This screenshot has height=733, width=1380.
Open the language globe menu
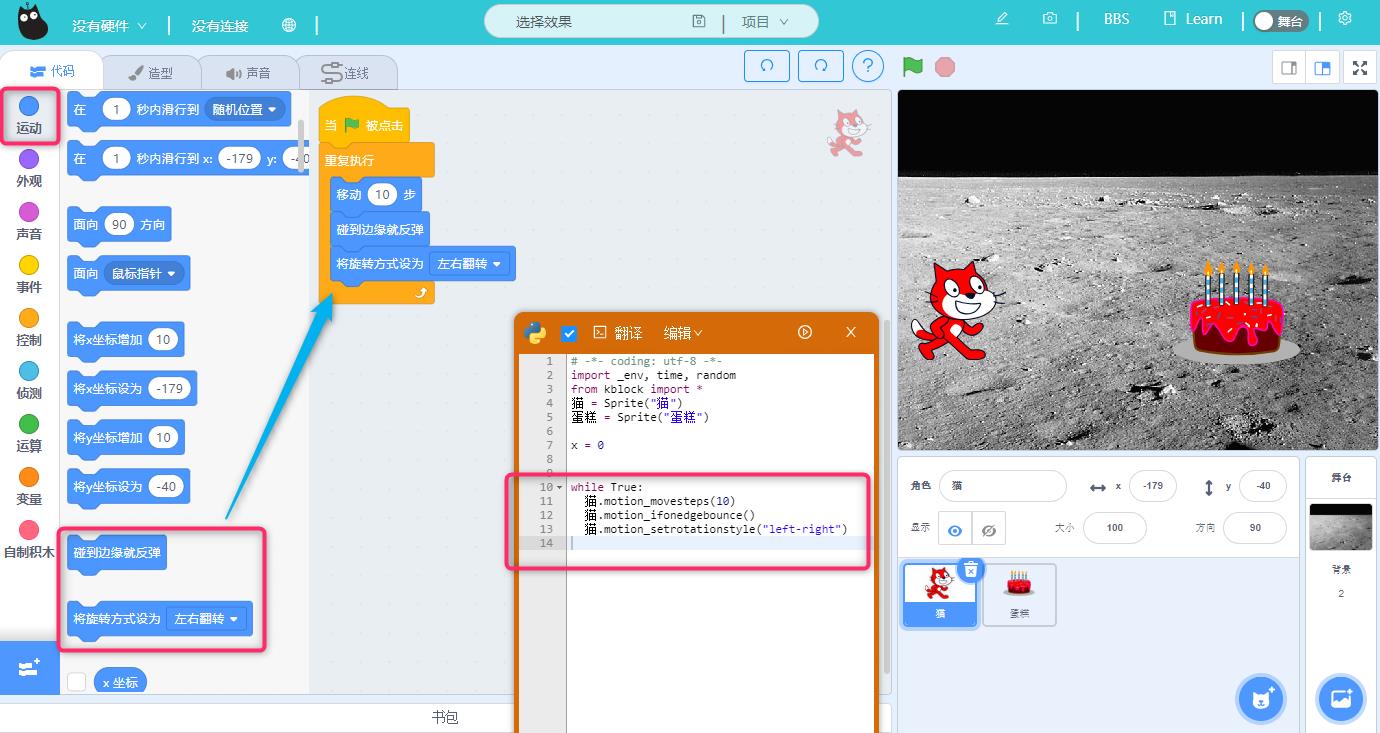pos(289,25)
